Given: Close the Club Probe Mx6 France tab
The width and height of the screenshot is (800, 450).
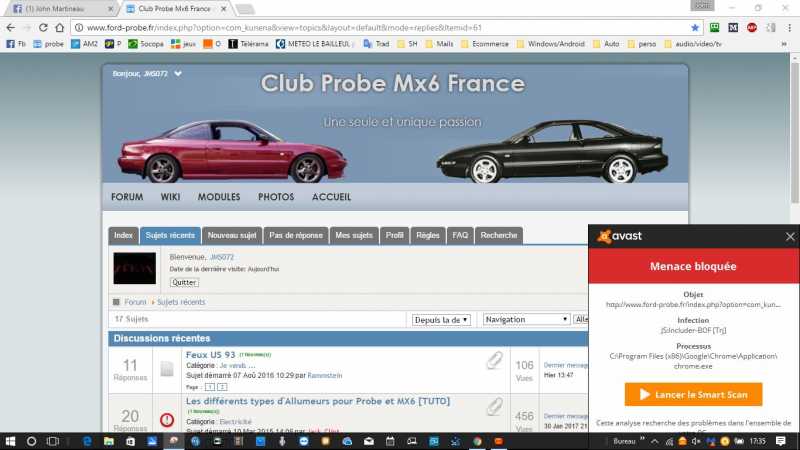Looking at the screenshot, I should coord(223,9).
